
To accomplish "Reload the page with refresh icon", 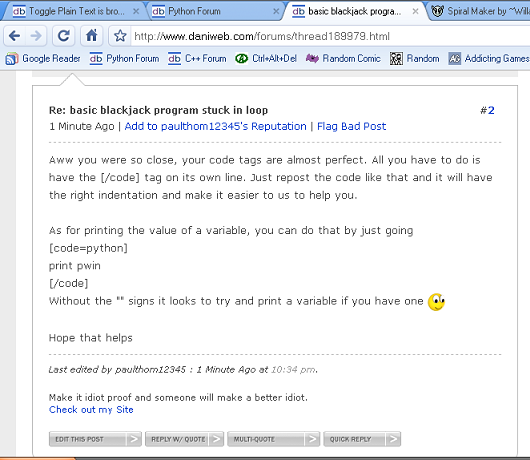I will 64,35.
